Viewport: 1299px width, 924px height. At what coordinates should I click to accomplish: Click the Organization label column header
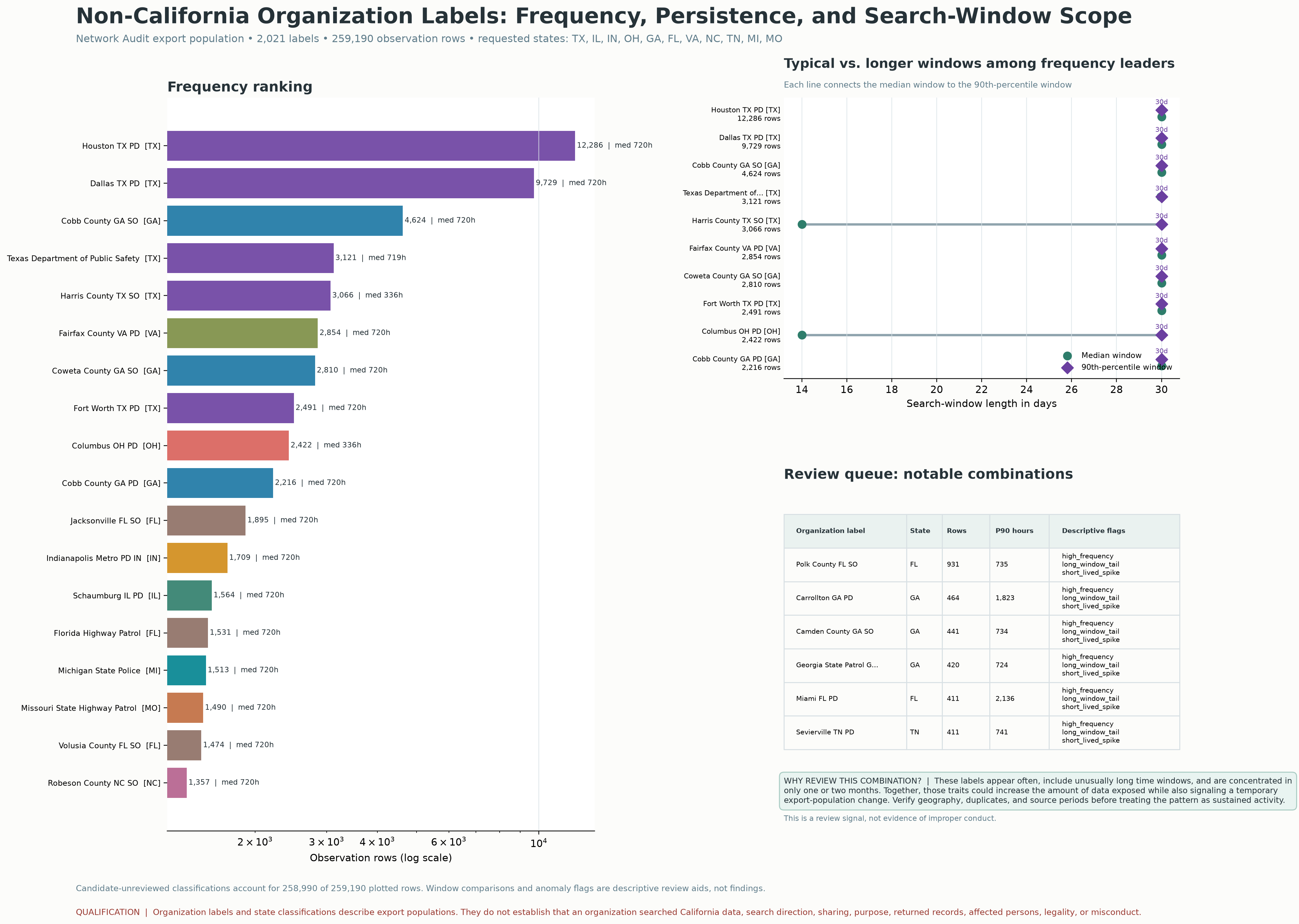click(x=830, y=531)
